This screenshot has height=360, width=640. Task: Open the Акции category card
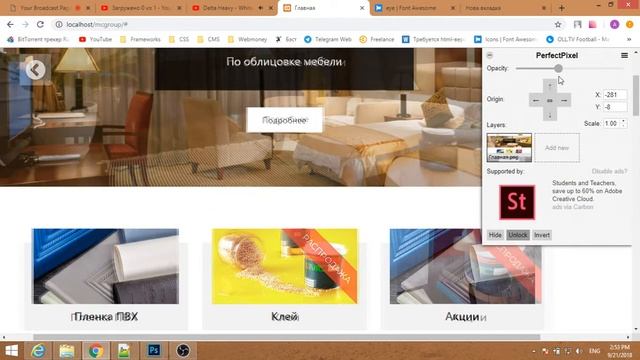point(463,279)
